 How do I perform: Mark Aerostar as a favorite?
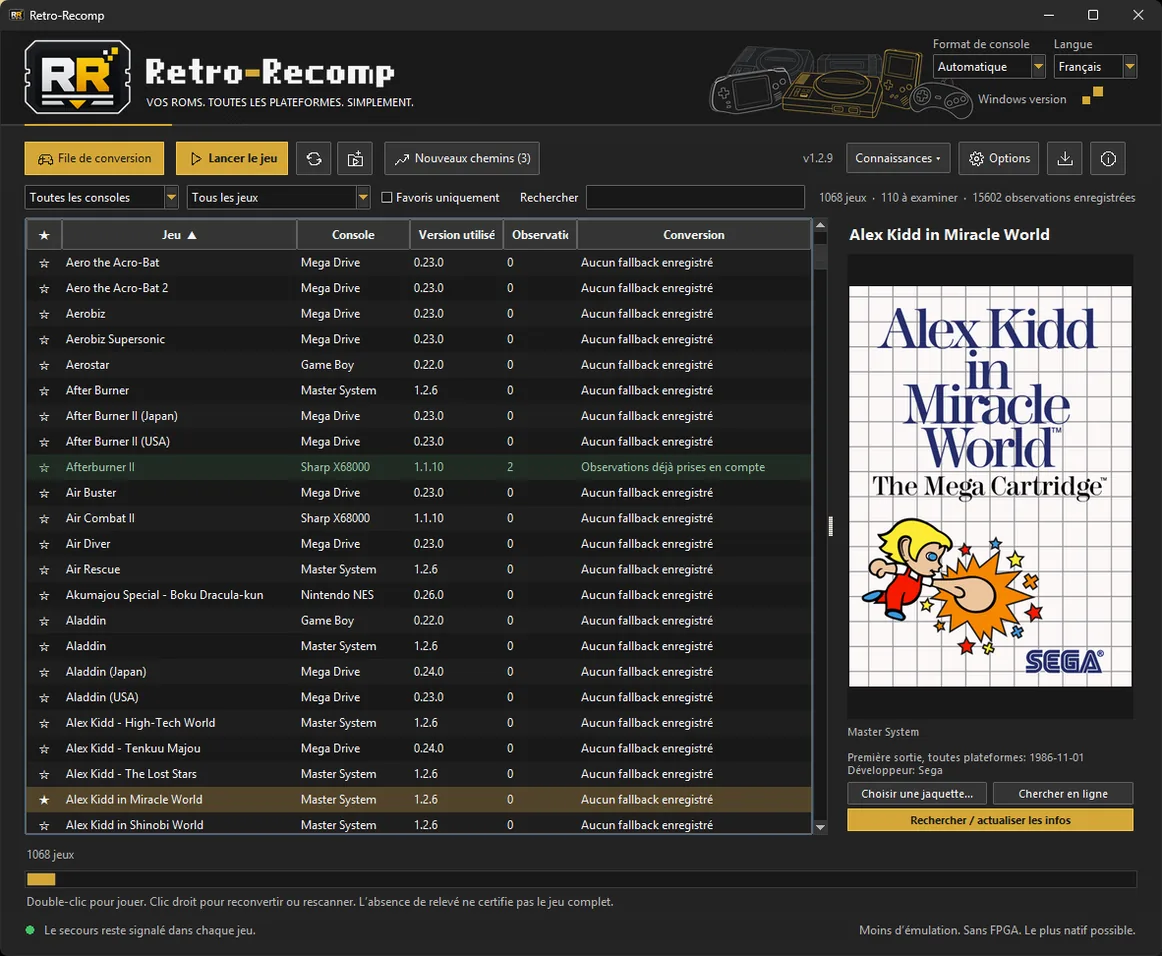point(44,365)
